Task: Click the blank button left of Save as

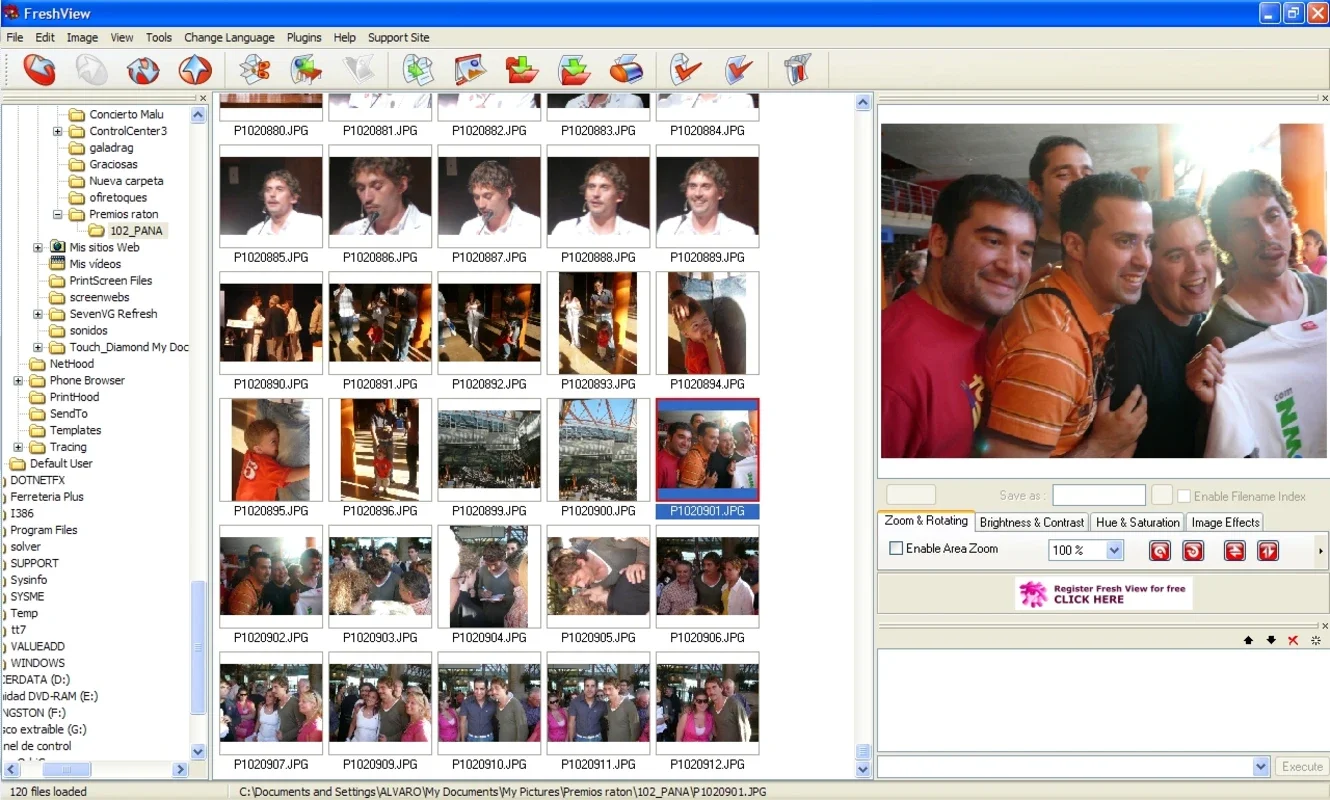Action: pos(911,495)
